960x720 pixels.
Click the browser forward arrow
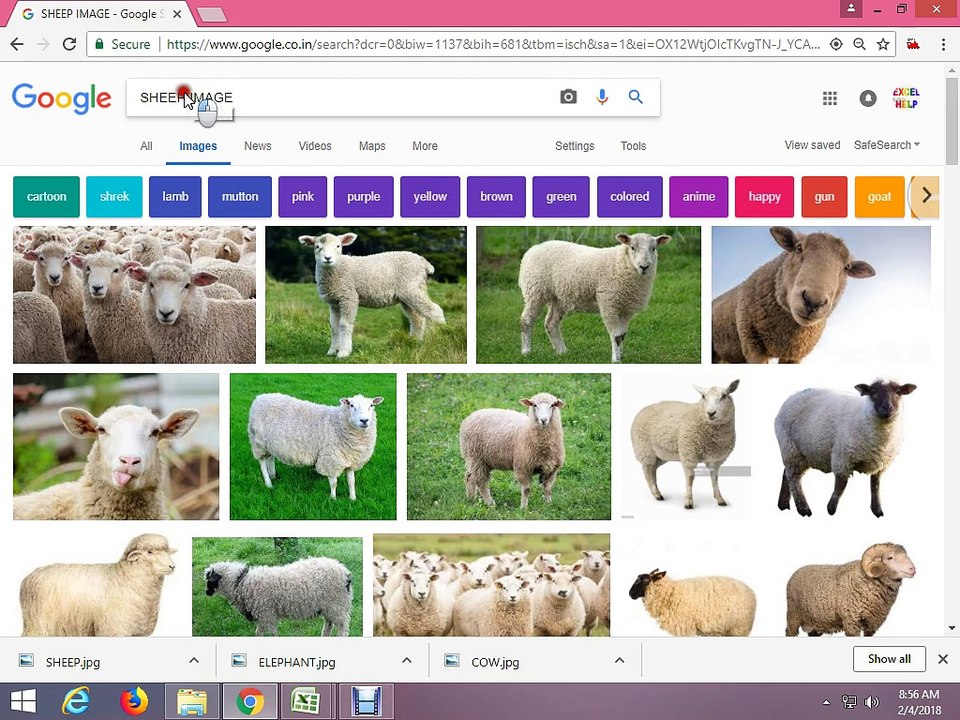pos(43,44)
